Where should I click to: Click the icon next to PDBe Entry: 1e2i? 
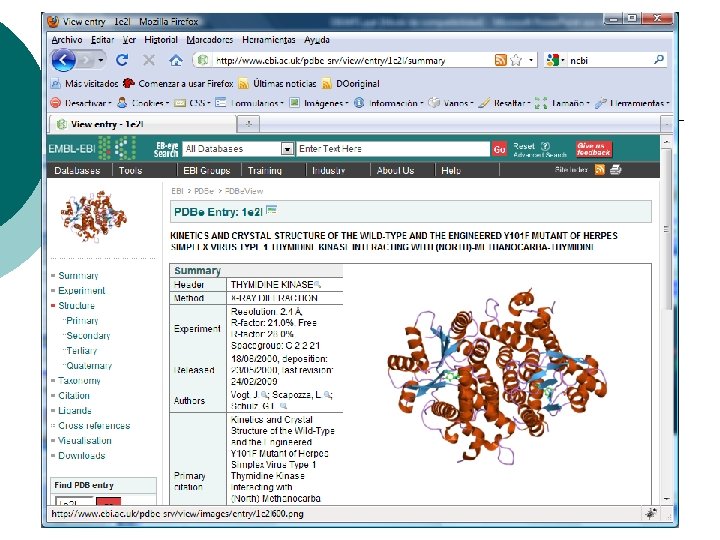coord(271,210)
